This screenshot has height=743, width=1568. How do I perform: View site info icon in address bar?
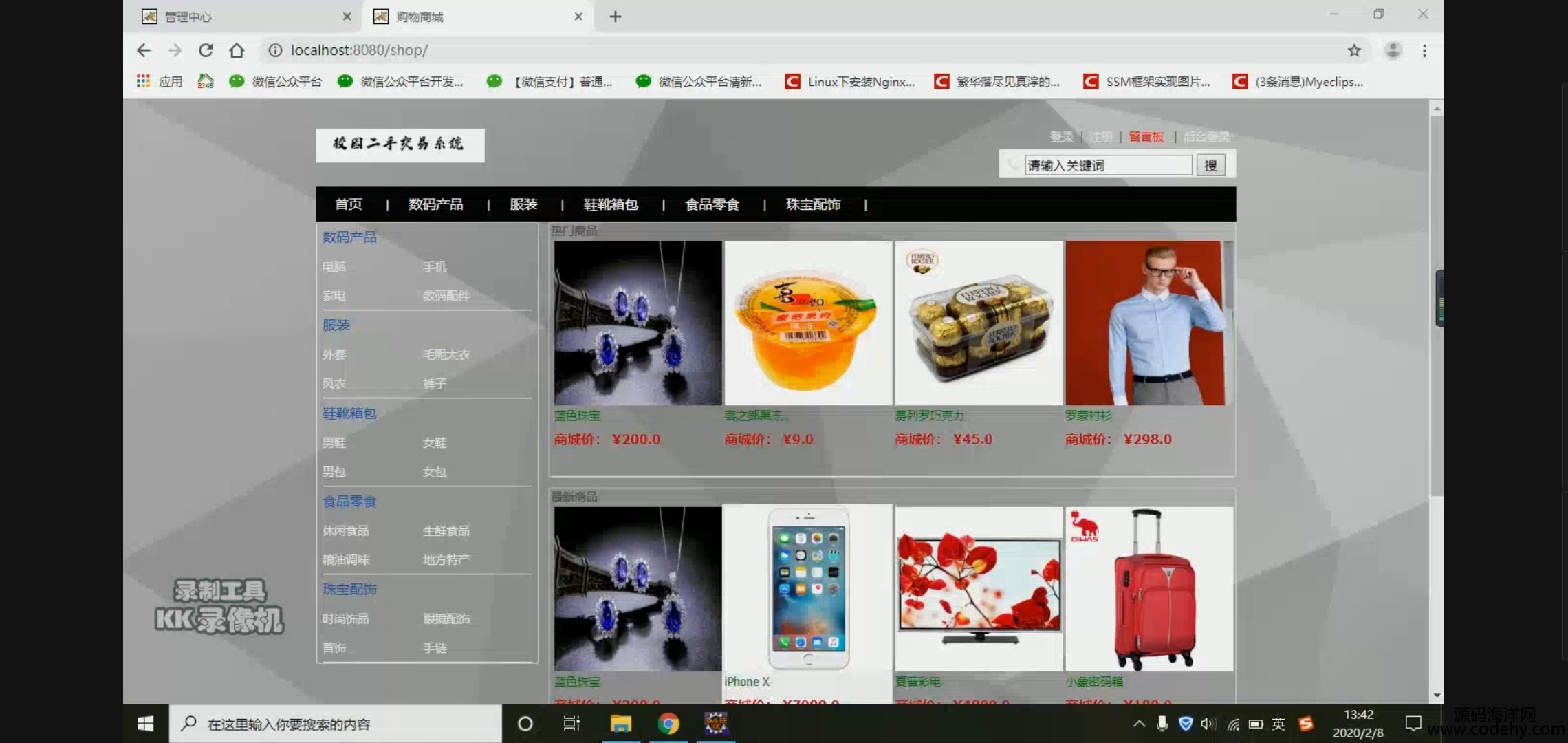[x=275, y=50]
